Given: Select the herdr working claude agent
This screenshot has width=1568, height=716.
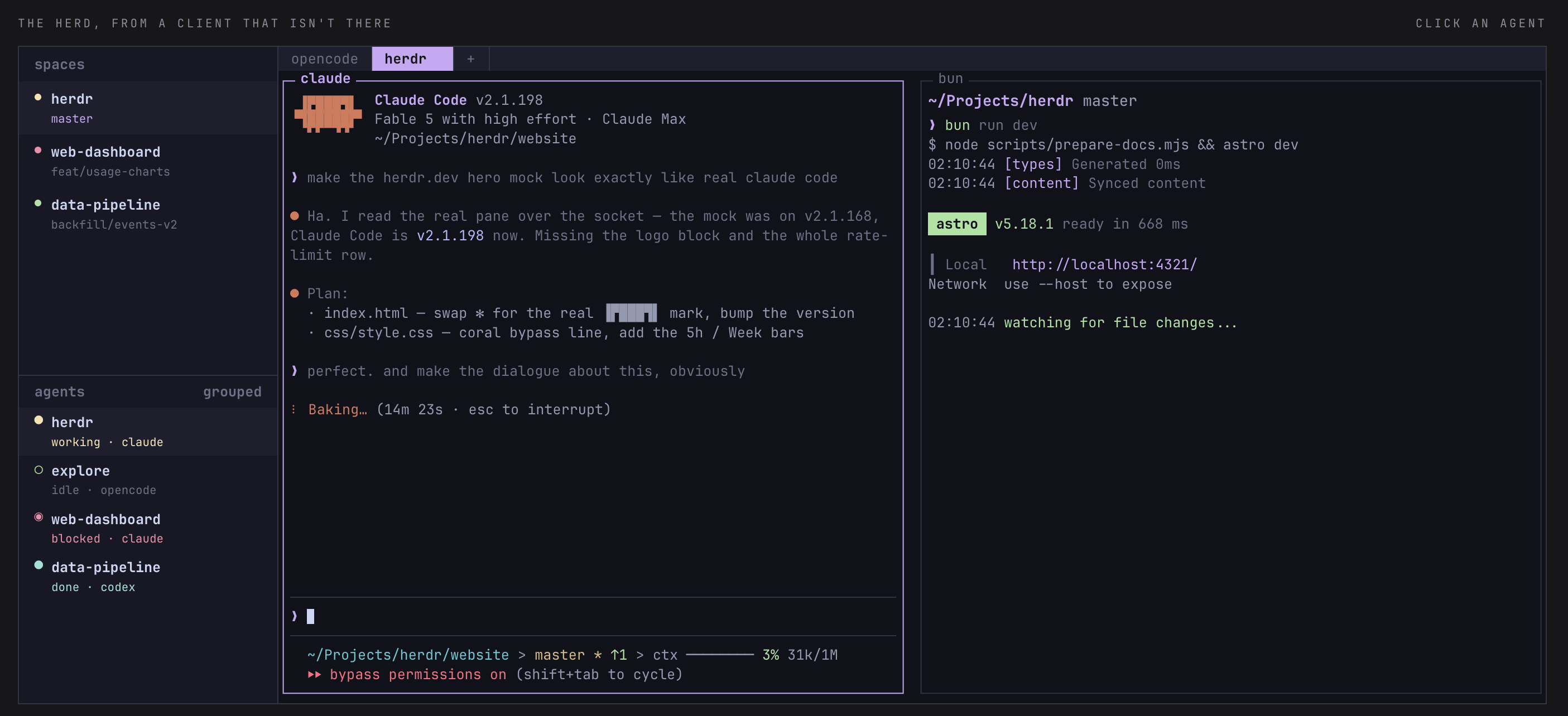Looking at the screenshot, I should pyautogui.click(x=148, y=431).
